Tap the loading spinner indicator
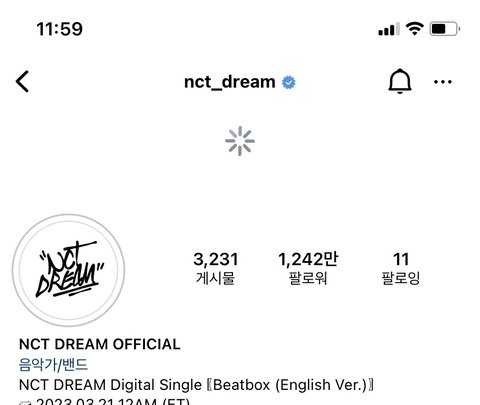The width and height of the screenshot is (480, 405). (x=240, y=141)
